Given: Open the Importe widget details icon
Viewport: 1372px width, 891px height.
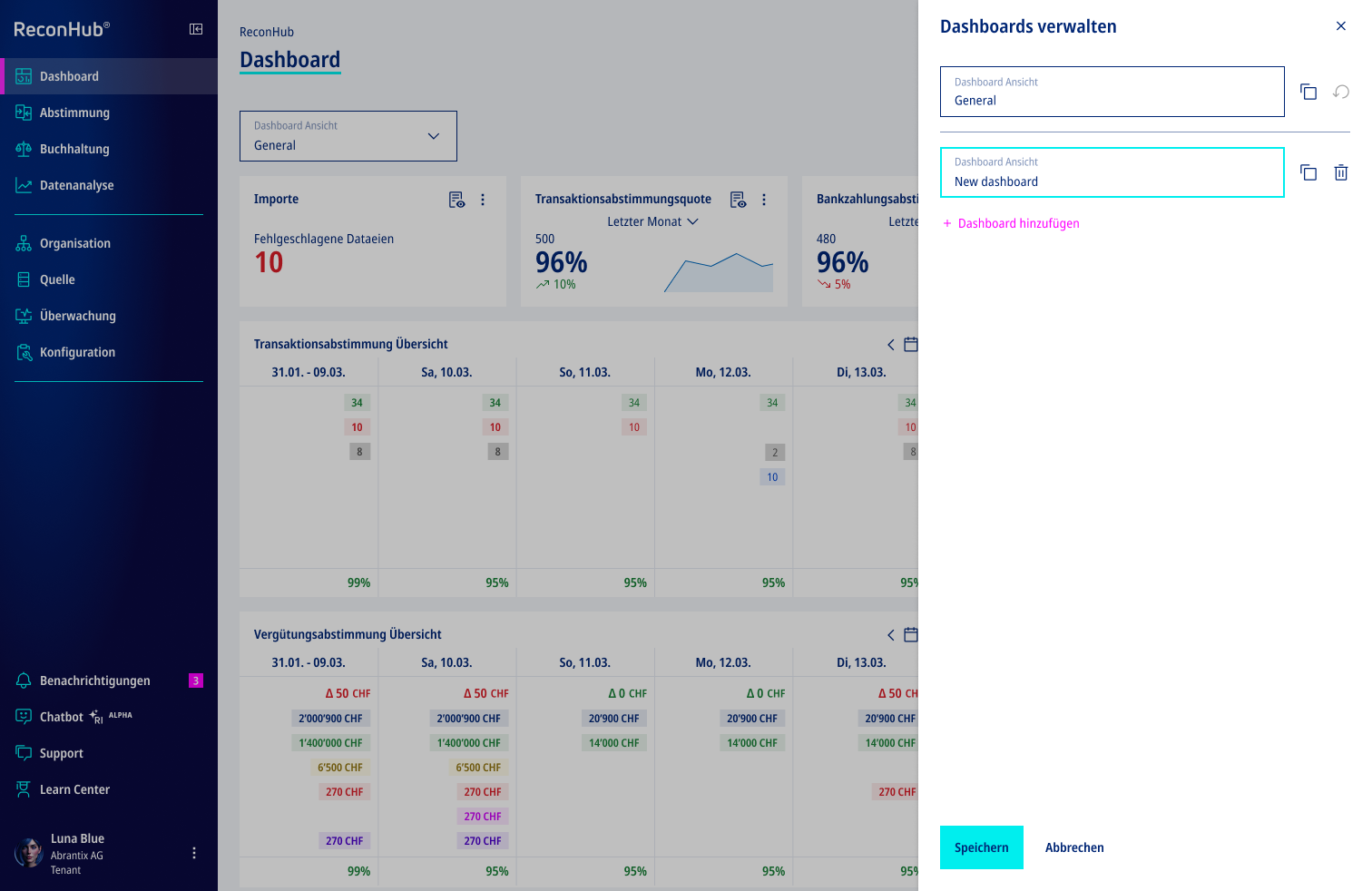Looking at the screenshot, I should coord(457,200).
